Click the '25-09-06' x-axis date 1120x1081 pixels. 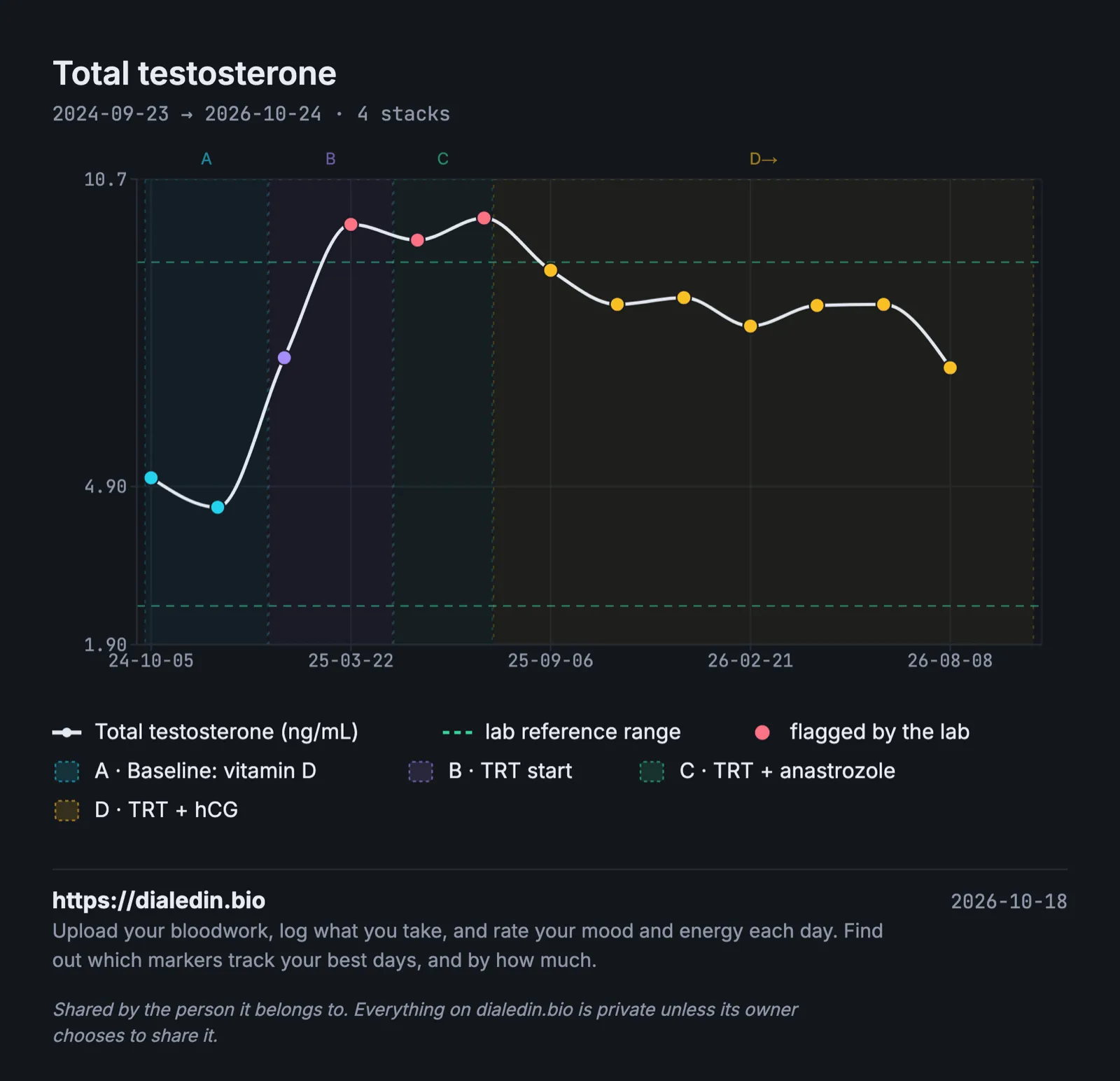pos(551,661)
